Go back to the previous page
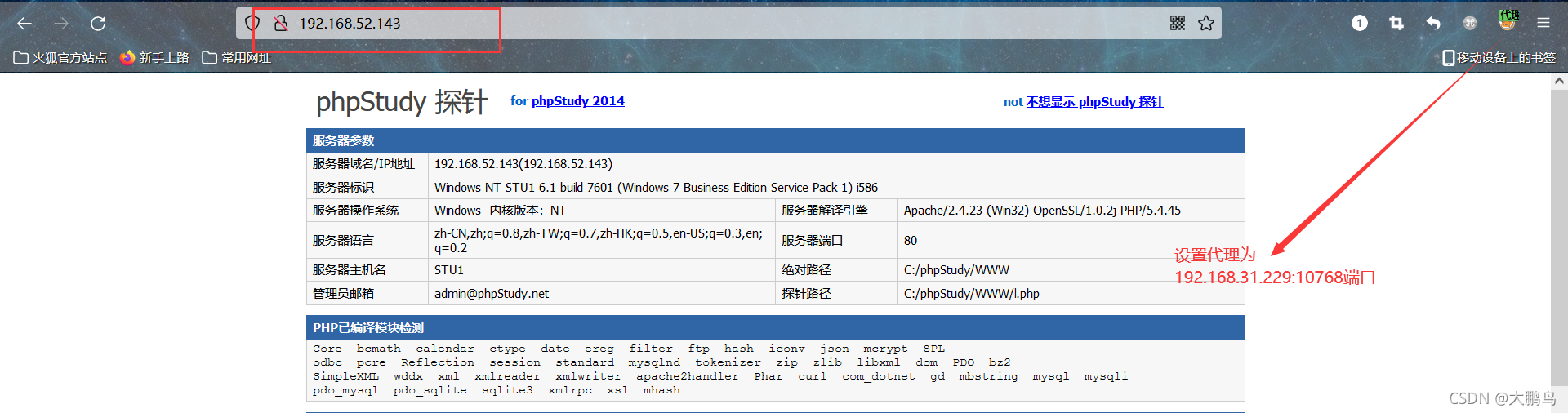The image size is (1568, 413). coord(24,24)
